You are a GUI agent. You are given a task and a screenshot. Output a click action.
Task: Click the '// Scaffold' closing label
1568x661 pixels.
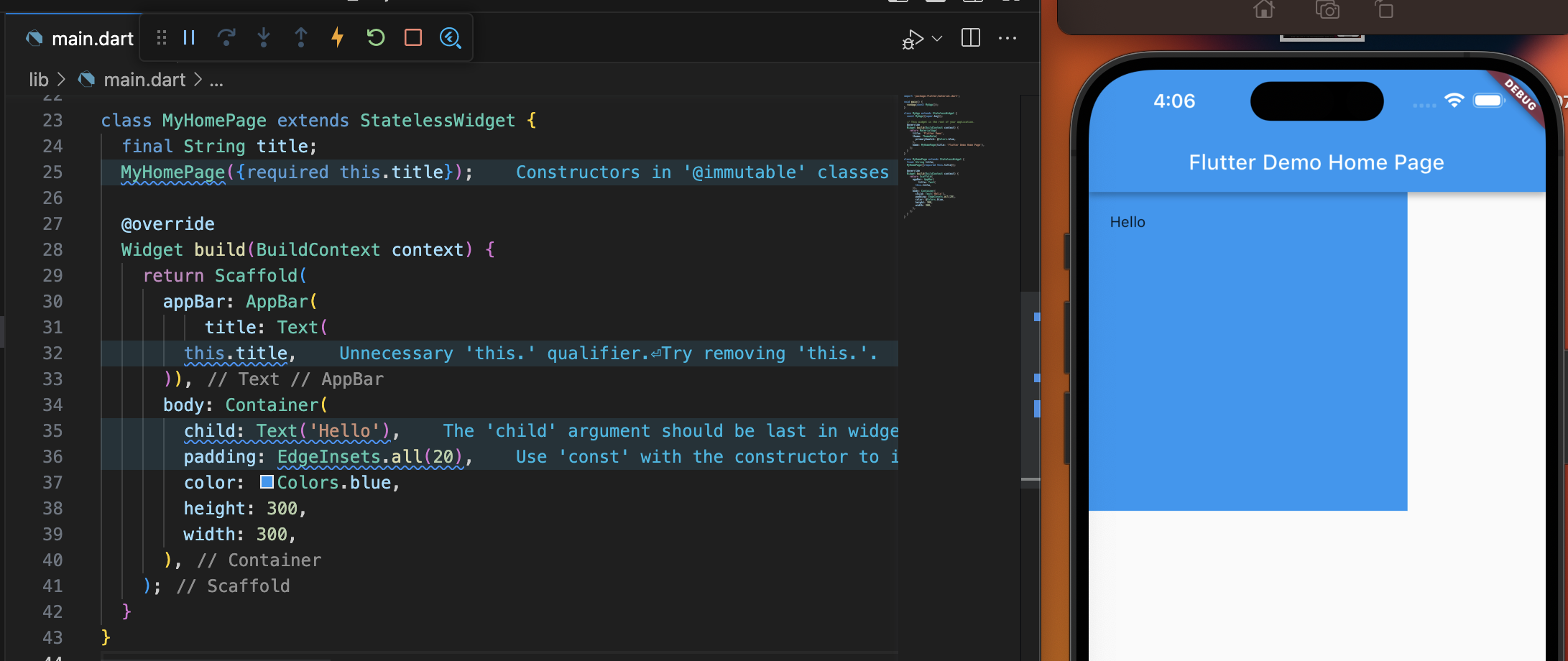tap(234, 586)
